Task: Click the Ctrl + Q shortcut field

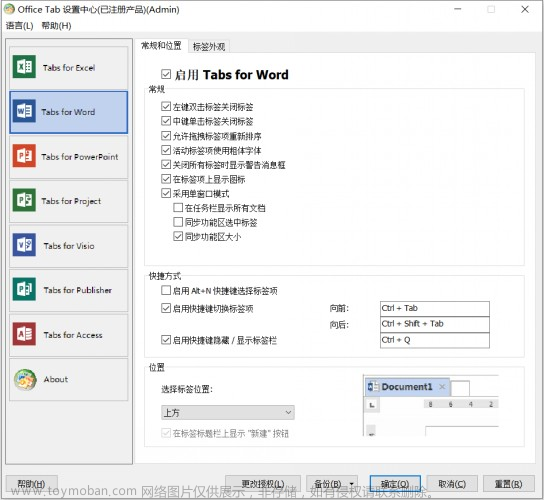Action: point(435,340)
